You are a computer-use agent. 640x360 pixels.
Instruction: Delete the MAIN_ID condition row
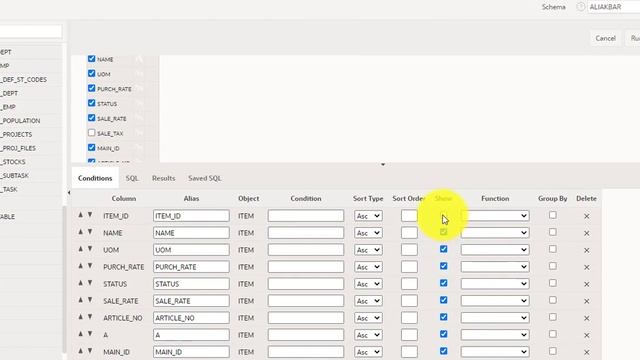point(587,352)
